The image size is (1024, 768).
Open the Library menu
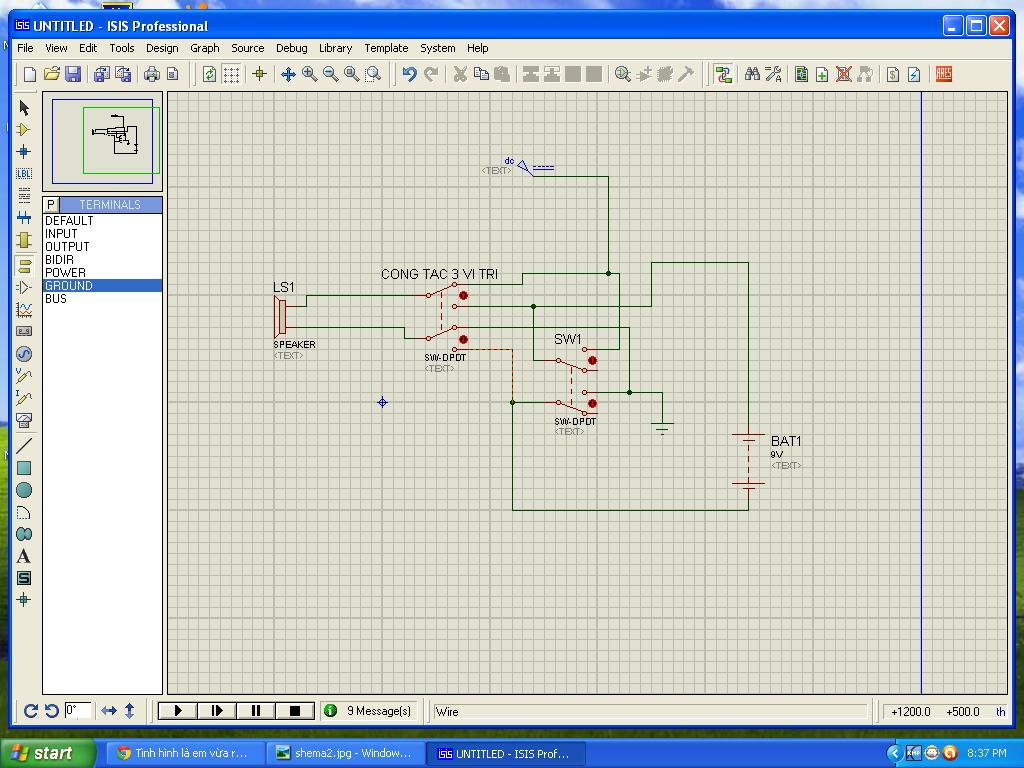(x=335, y=48)
